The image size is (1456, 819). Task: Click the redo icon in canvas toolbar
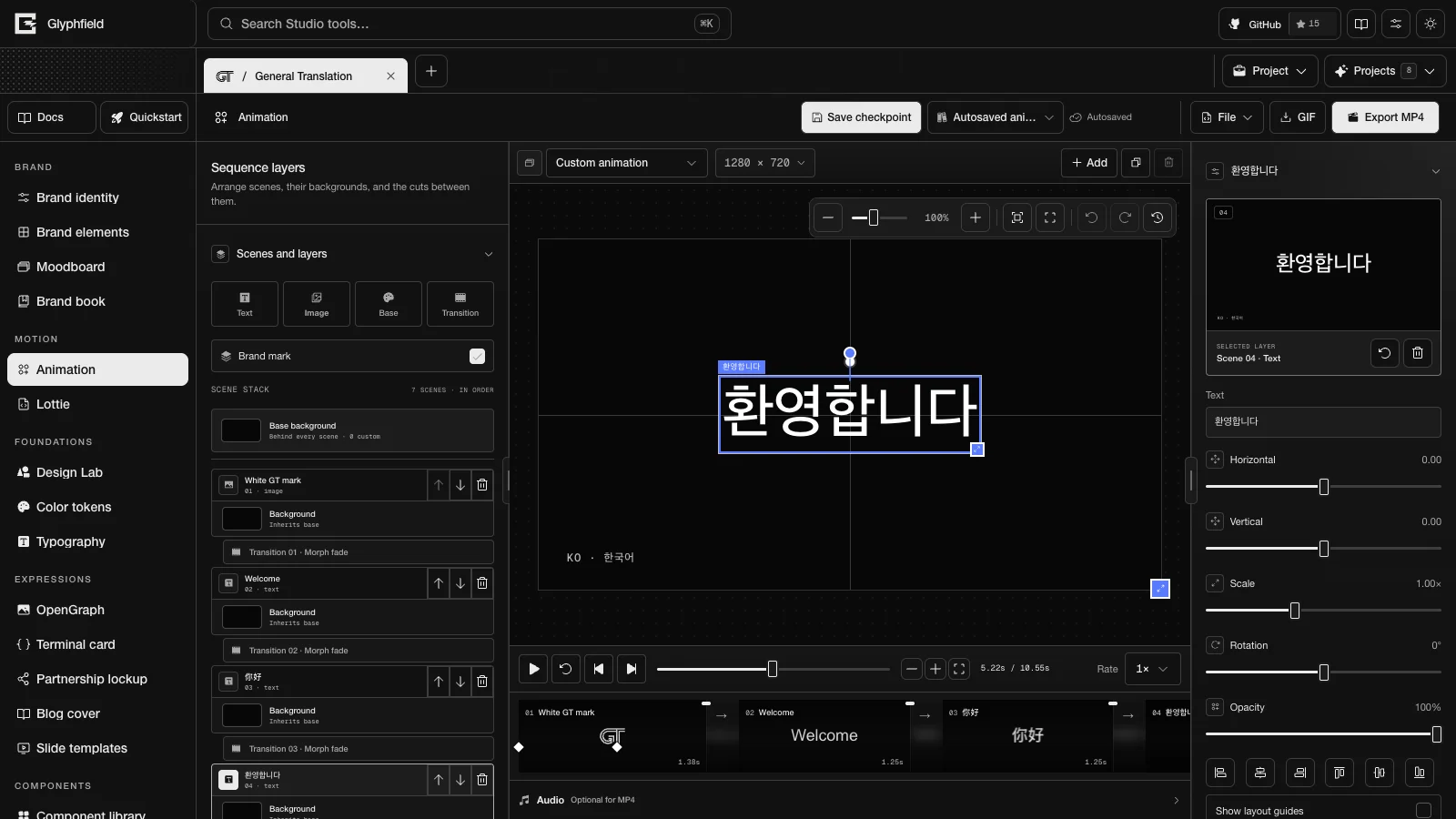click(x=1125, y=217)
